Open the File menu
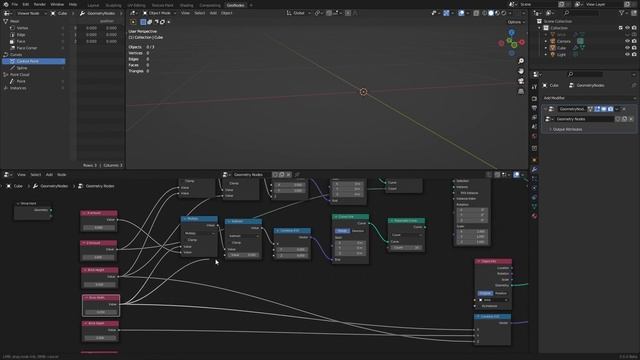 15,4
